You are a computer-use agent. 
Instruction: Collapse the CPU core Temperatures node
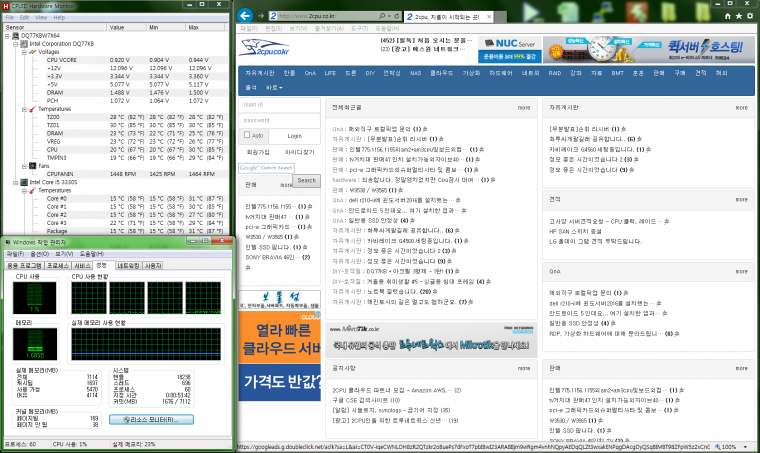coord(24,191)
